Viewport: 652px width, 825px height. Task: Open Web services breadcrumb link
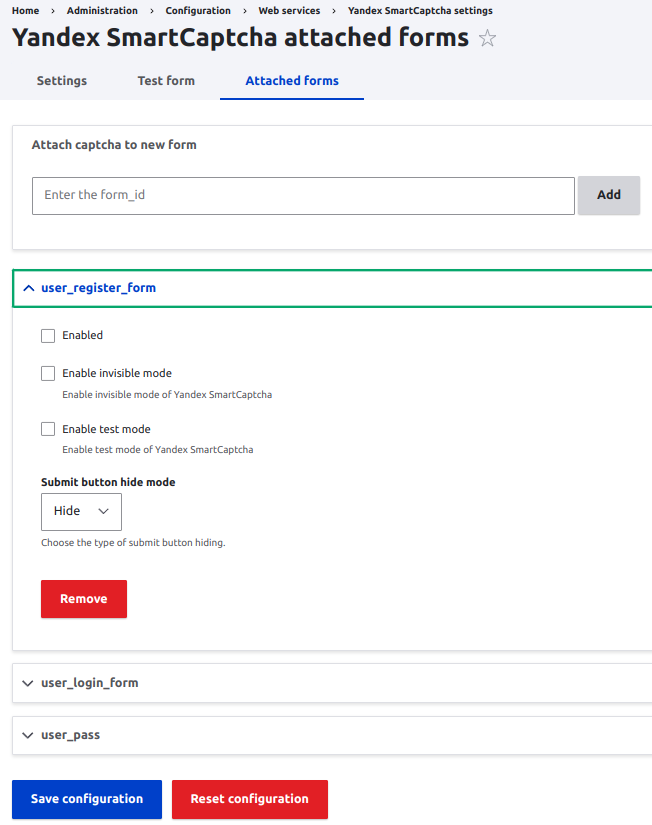click(x=290, y=11)
